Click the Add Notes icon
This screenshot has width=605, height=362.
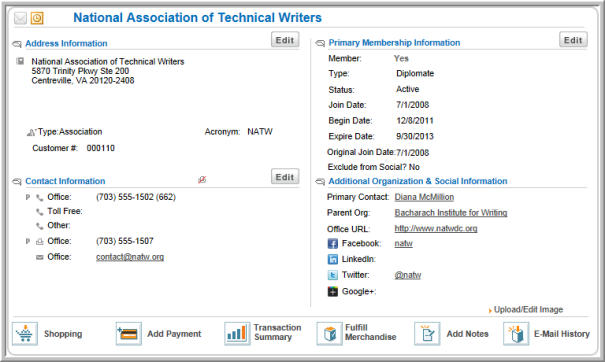pos(427,334)
